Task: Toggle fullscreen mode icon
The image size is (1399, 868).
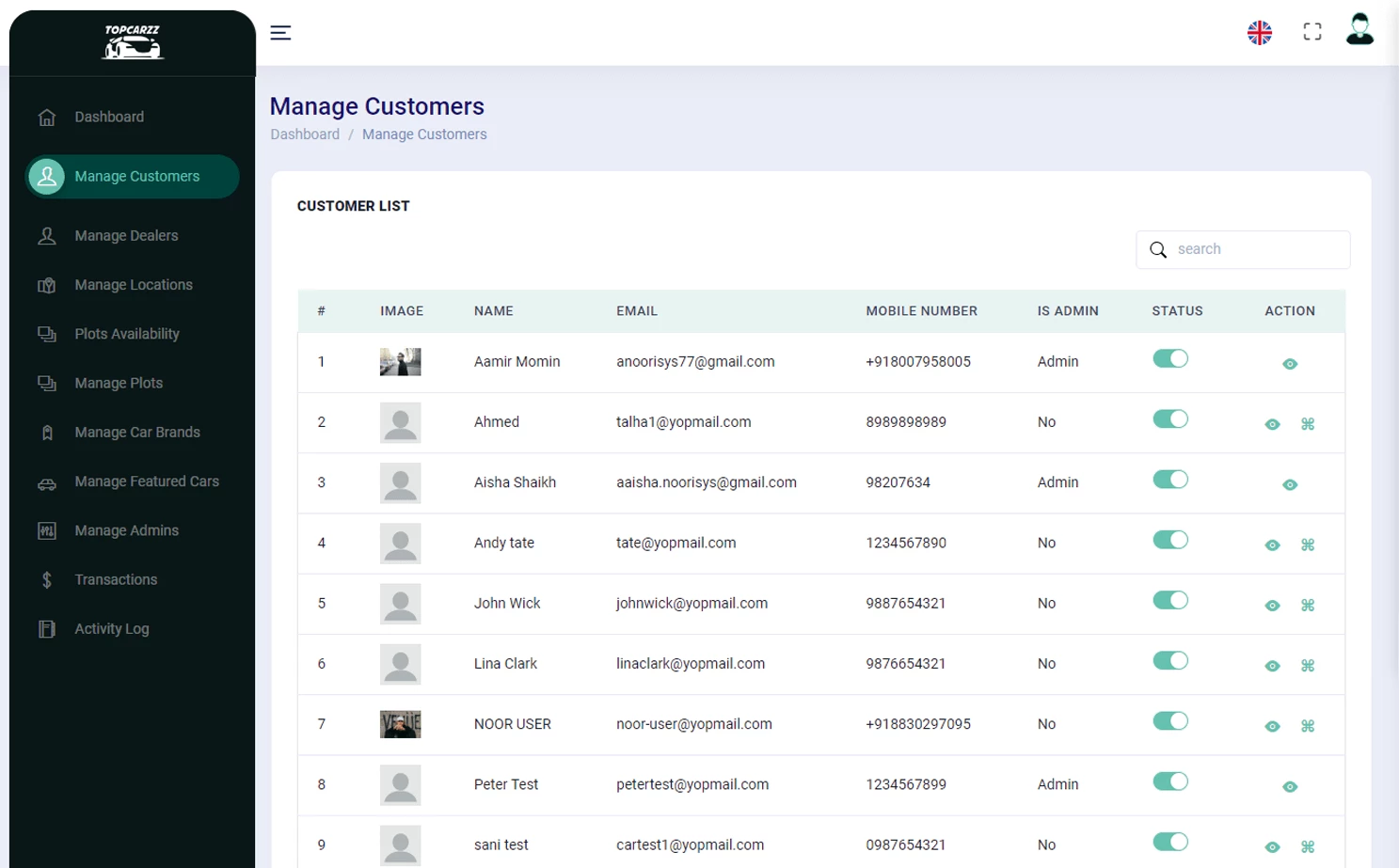Action: pyautogui.click(x=1312, y=32)
